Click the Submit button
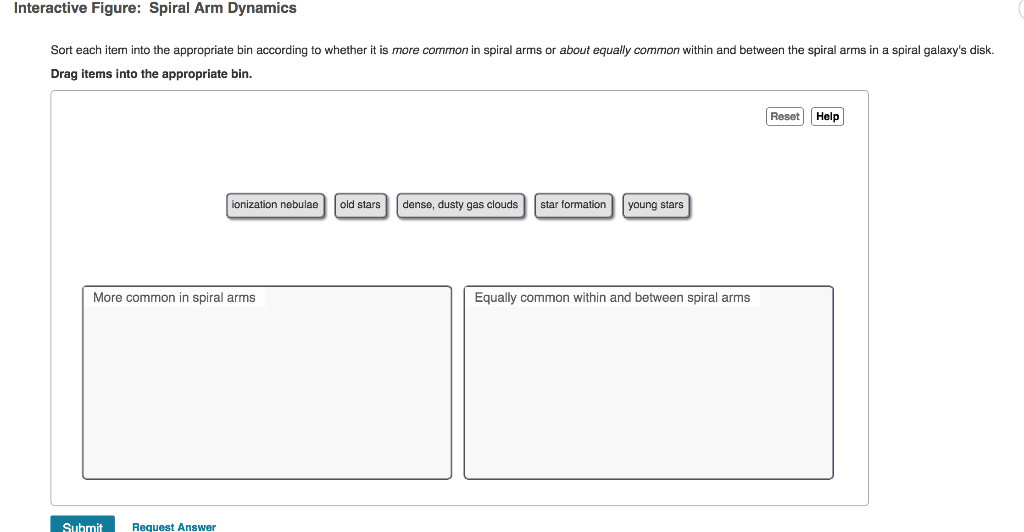Screen dimensions: 1024x532 (82, 524)
